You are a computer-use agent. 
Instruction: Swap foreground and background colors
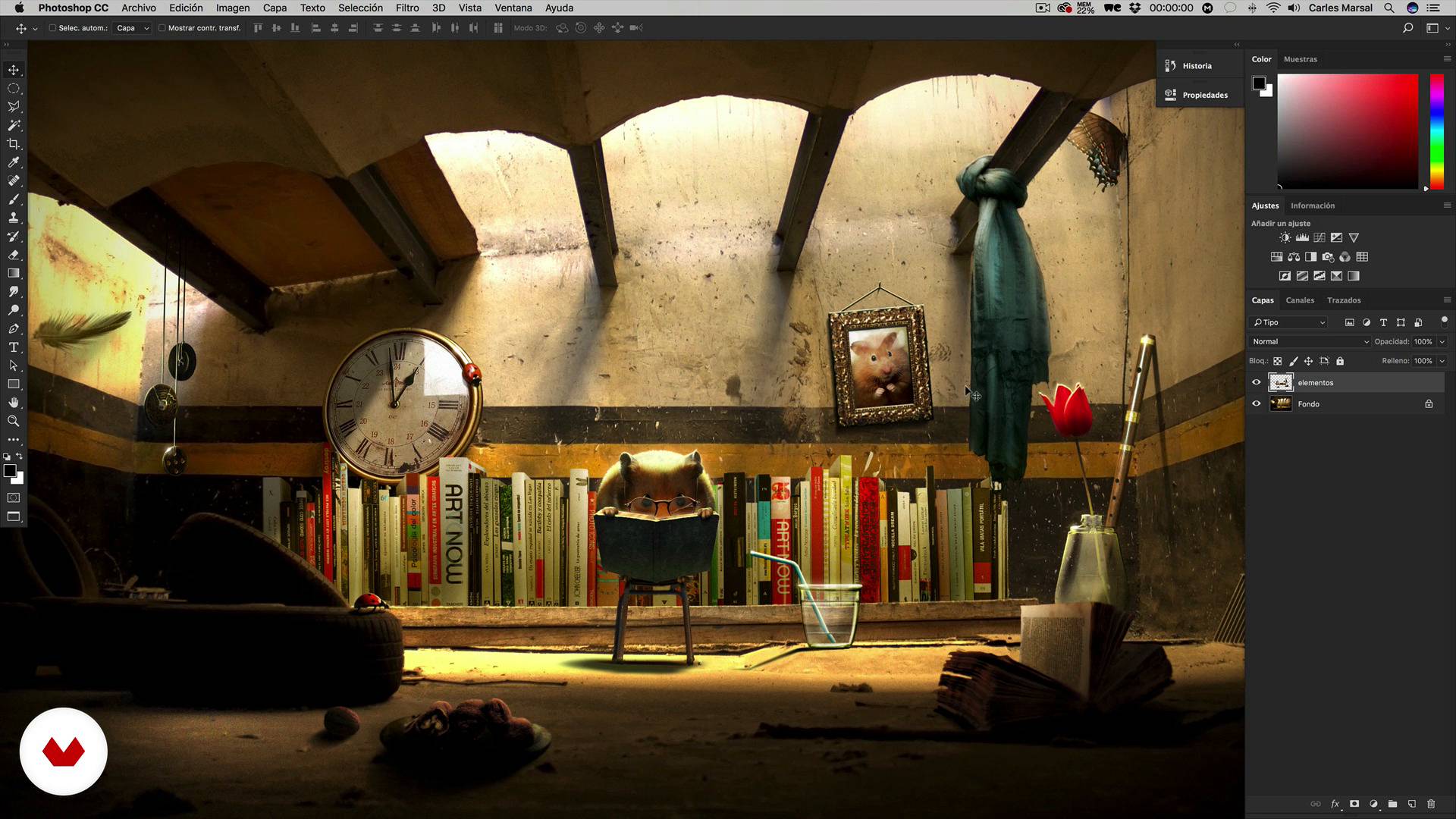click(20, 457)
